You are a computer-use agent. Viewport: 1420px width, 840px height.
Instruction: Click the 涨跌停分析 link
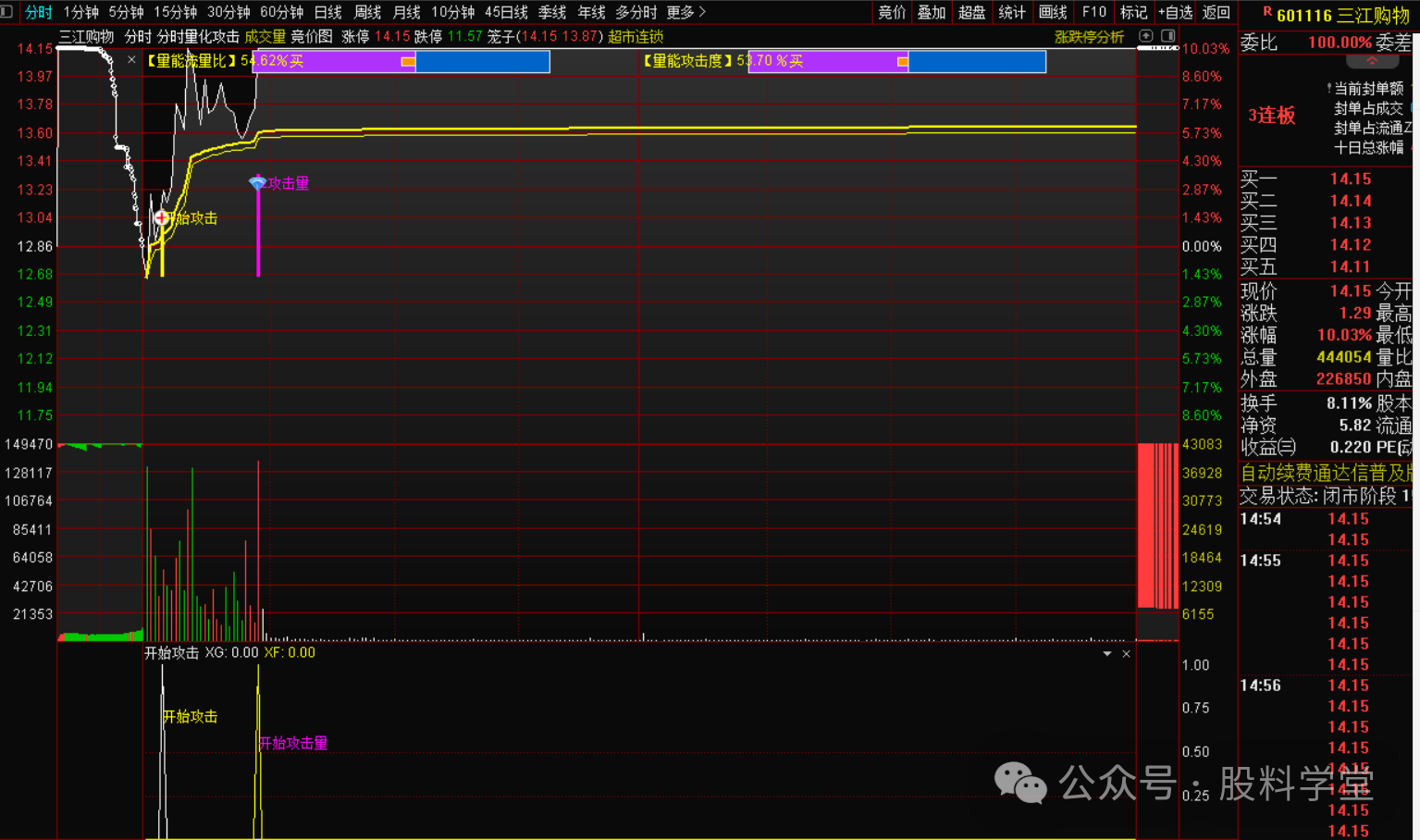click(1089, 37)
